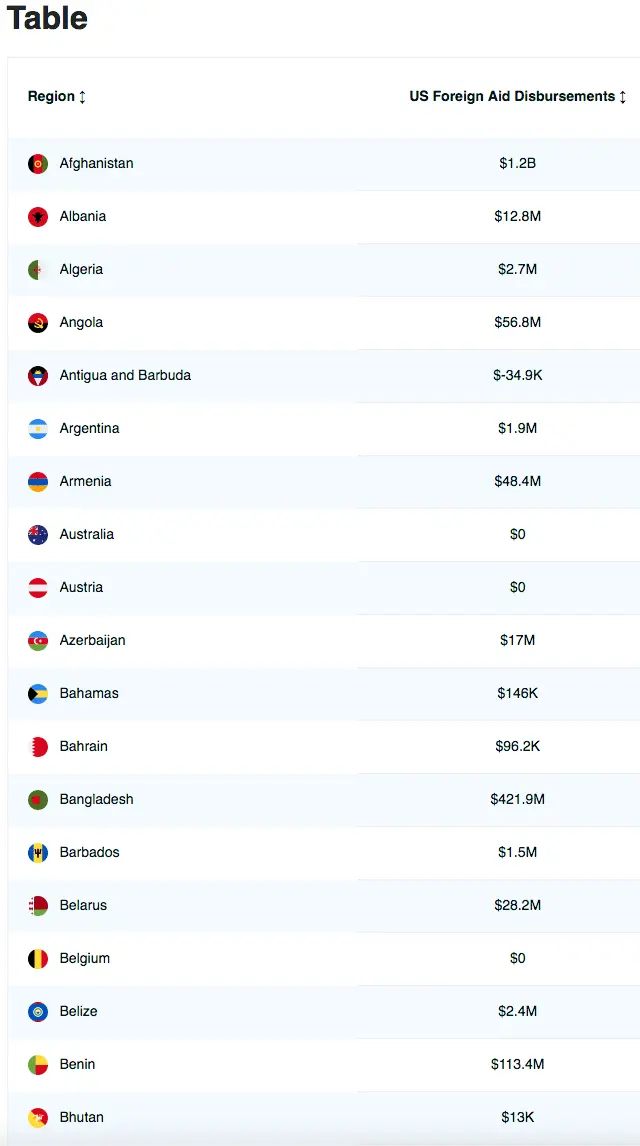Click the Antigua and Barbuda flag icon
The width and height of the screenshot is (640, 1146).
pyautogui.click(x=38, y=375)
